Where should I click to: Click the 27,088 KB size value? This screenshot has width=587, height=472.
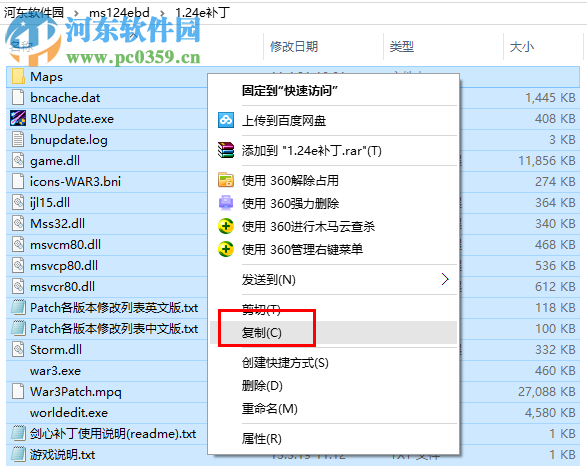pos(547,392)
